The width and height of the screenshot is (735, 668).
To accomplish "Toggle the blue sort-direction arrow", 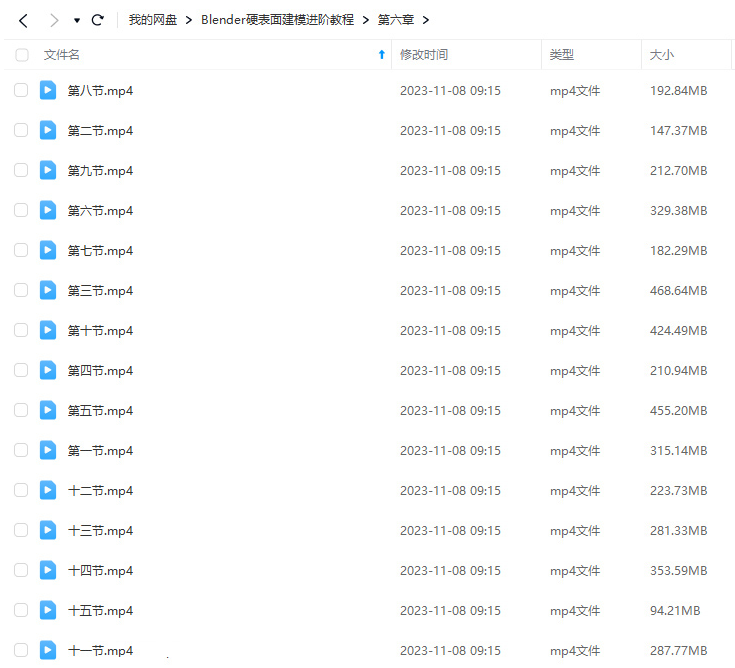I will (382, 55).
